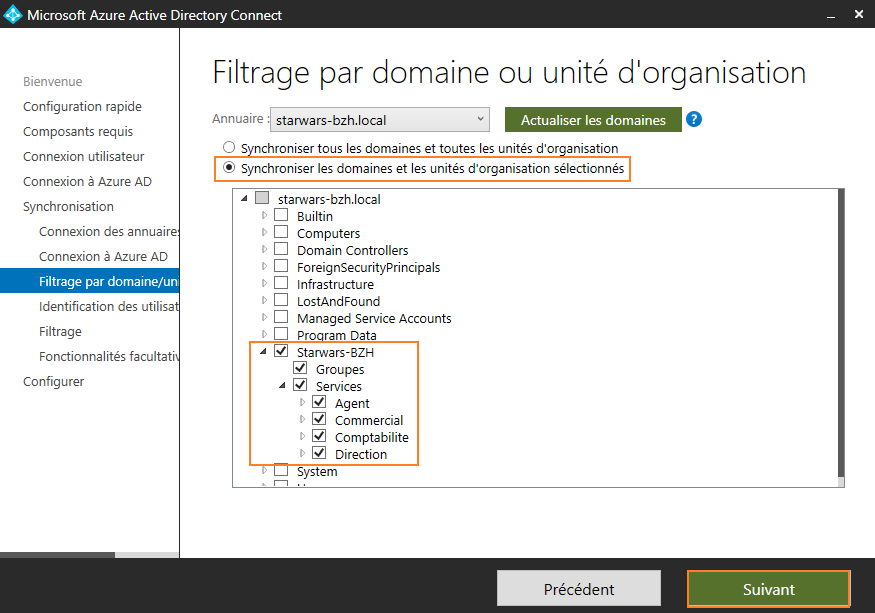Select the Groupes tree label
This screenshot has width=875, height=613.
pyautogui.click(x=340, y=370)
